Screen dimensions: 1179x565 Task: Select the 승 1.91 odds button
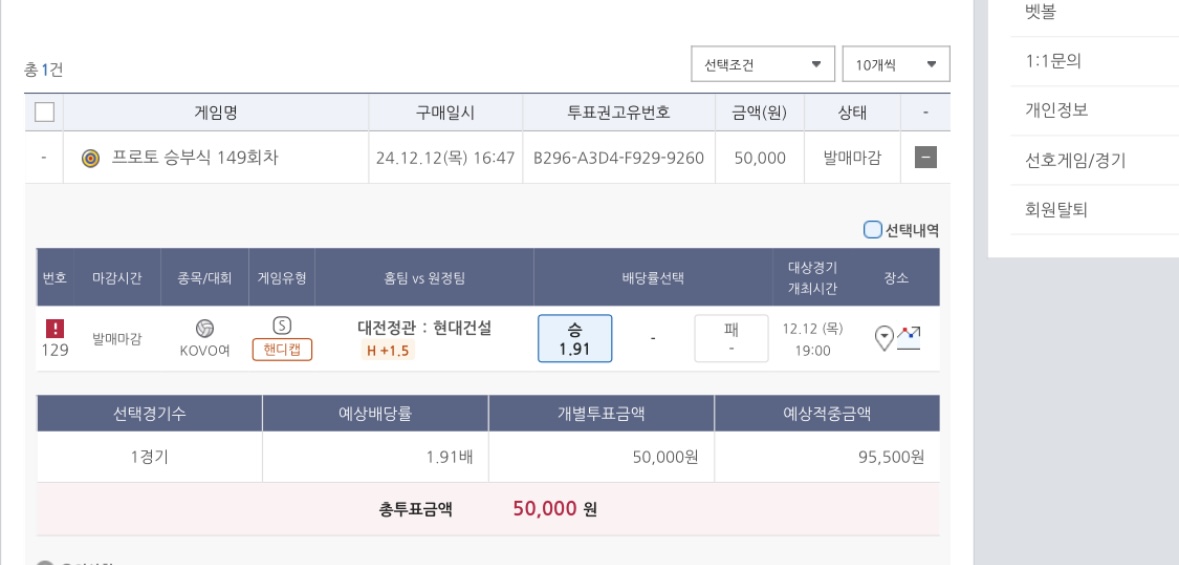point(575,339)
